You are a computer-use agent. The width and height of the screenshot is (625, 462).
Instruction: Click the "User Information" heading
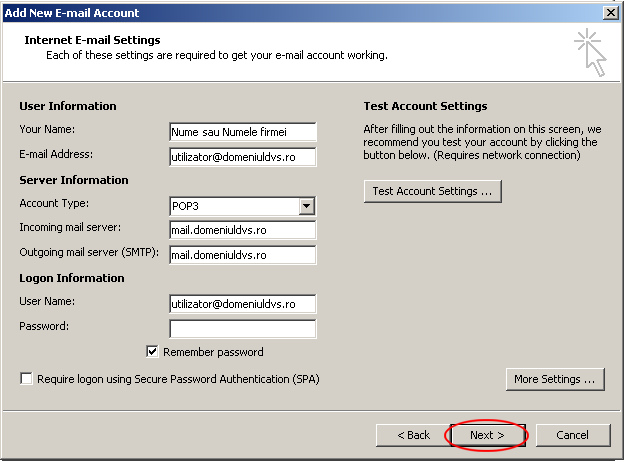pos(68,106)
